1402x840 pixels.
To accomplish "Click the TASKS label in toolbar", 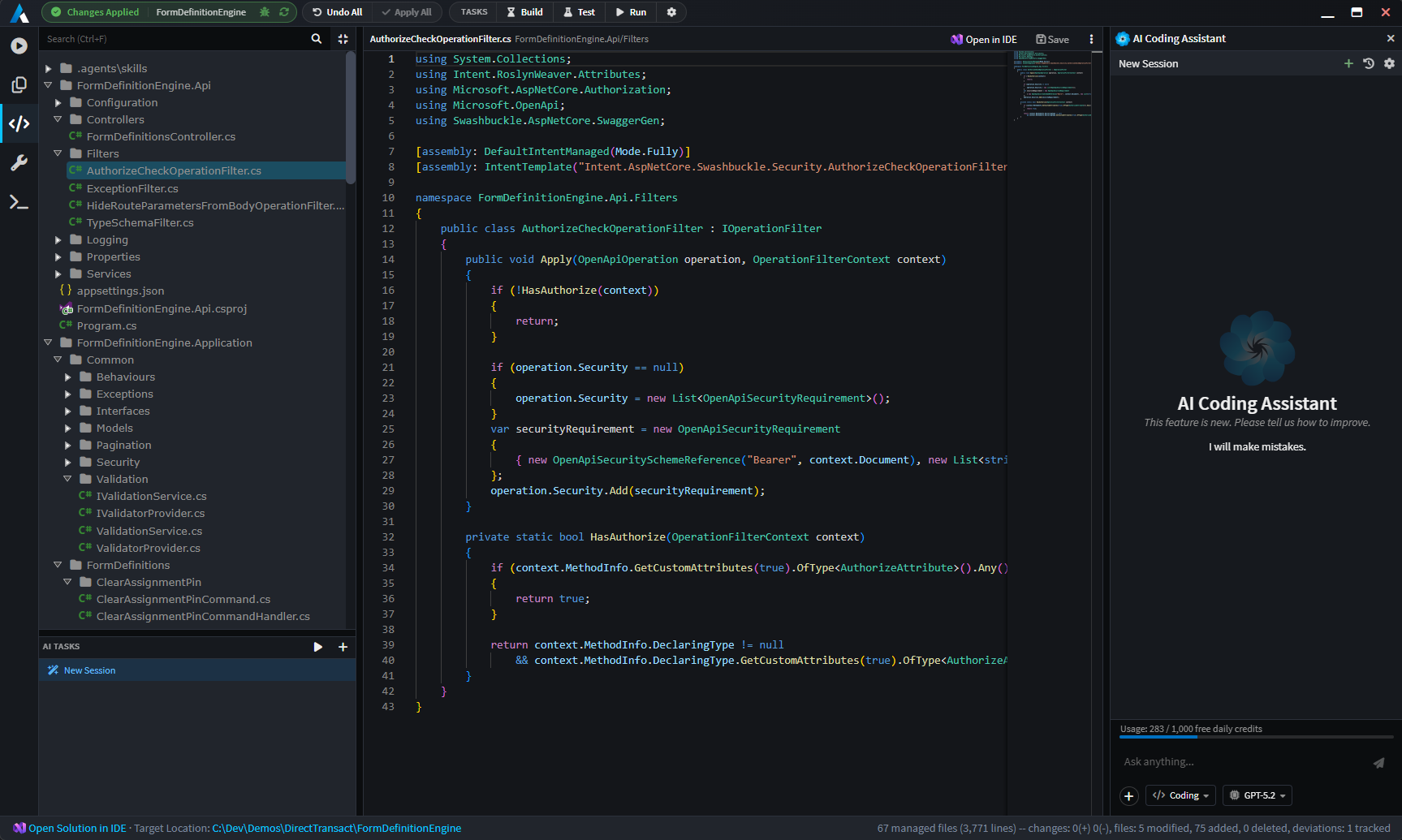I will pos(474,12).
